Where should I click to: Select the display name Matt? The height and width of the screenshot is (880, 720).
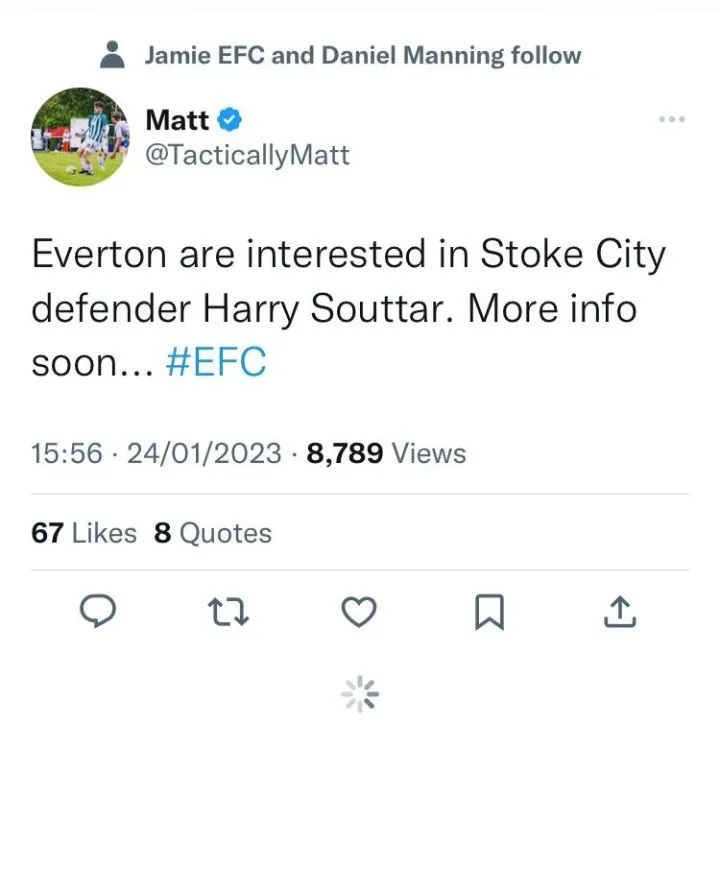pos(177,120)
